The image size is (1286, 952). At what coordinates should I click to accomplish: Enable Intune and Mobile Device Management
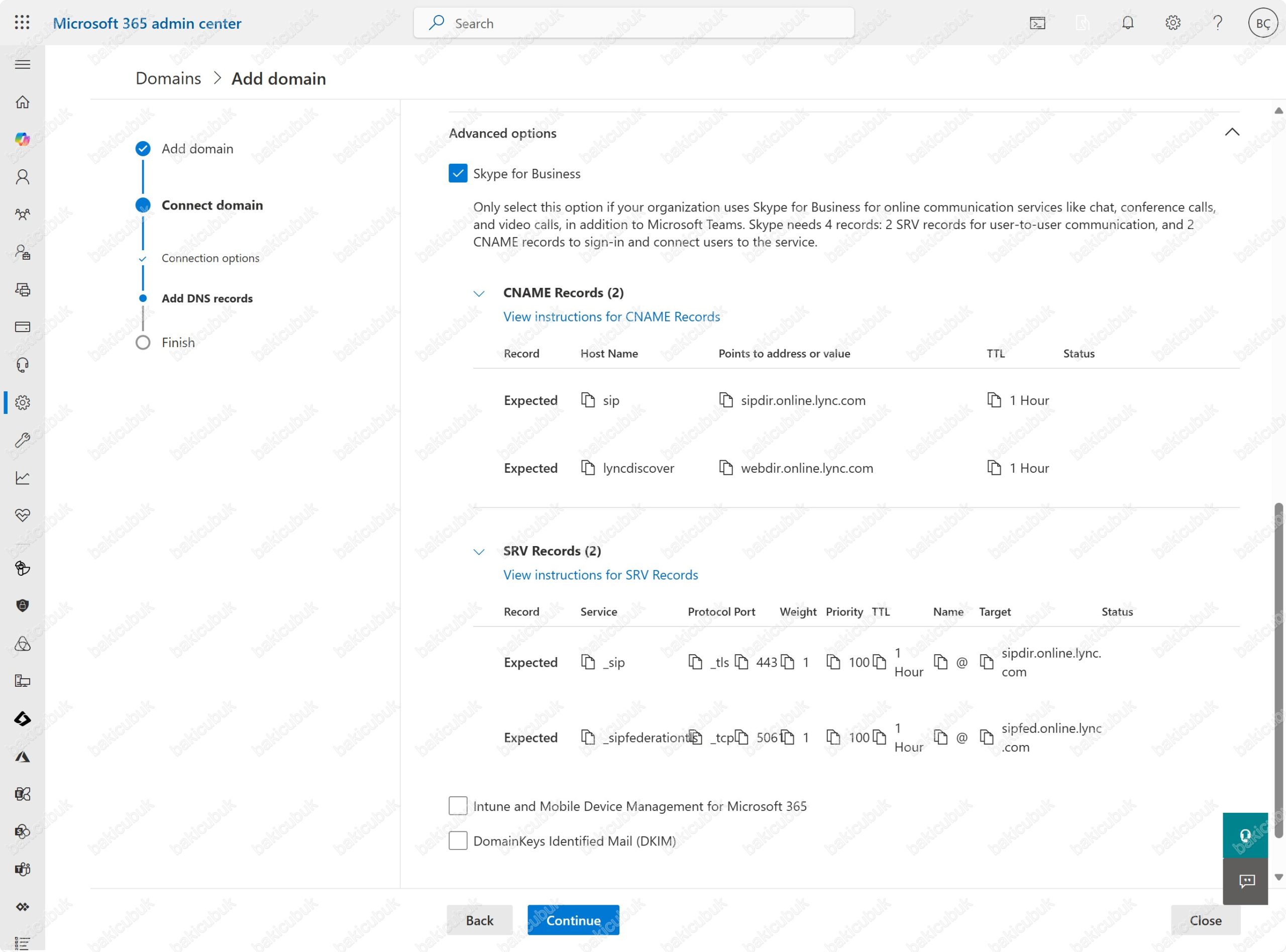click(458, 806)
